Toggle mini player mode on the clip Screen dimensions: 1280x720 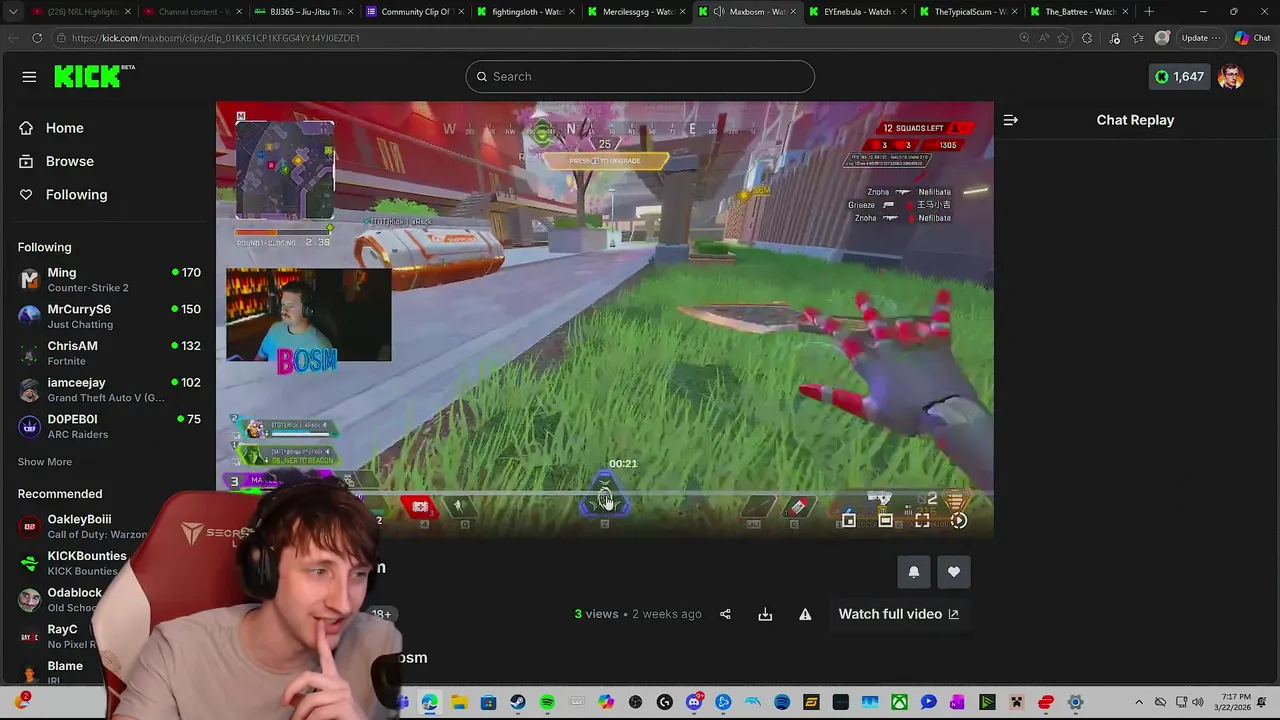tap(848, 520)
